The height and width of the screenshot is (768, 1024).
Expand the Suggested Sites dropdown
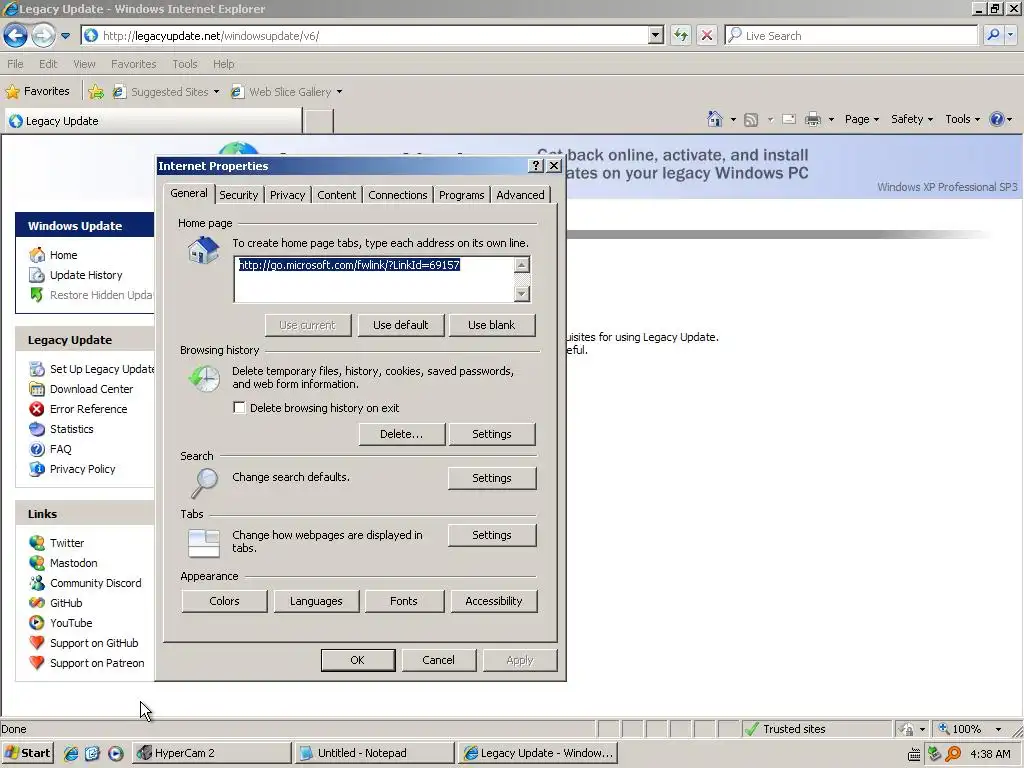216,92
